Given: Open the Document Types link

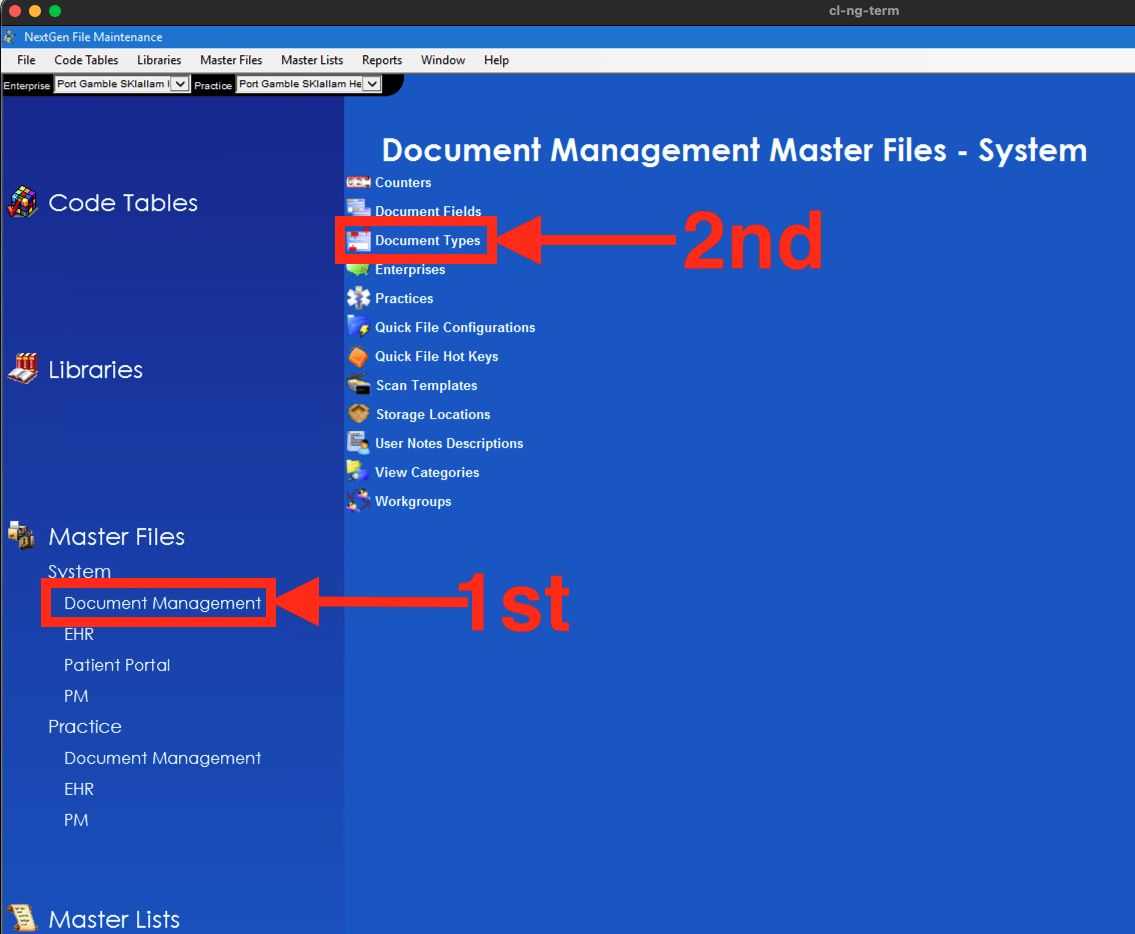Looking at the screenshot, I should [x=428, y=240].
